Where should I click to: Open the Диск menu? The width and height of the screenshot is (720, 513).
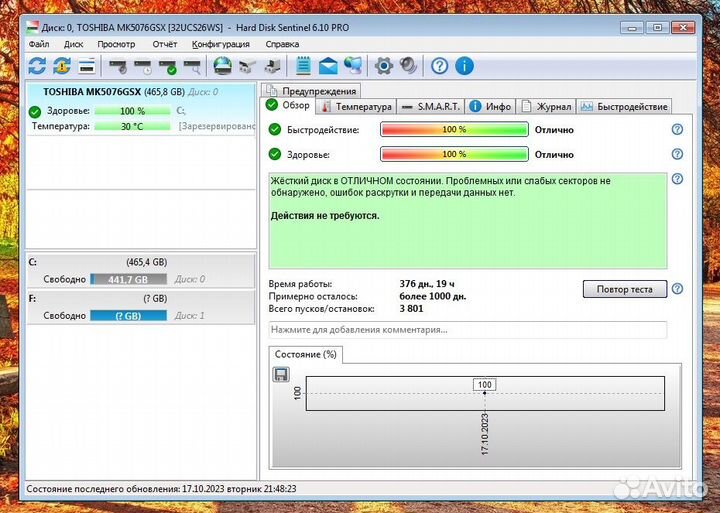click(73, 44)
